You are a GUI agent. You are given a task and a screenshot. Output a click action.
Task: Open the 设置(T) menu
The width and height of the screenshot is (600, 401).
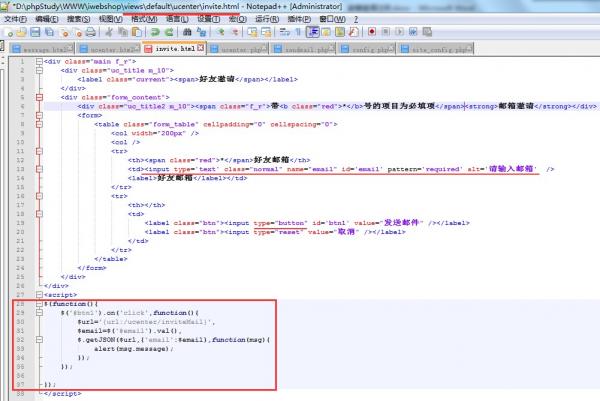(x=209, y=19)
